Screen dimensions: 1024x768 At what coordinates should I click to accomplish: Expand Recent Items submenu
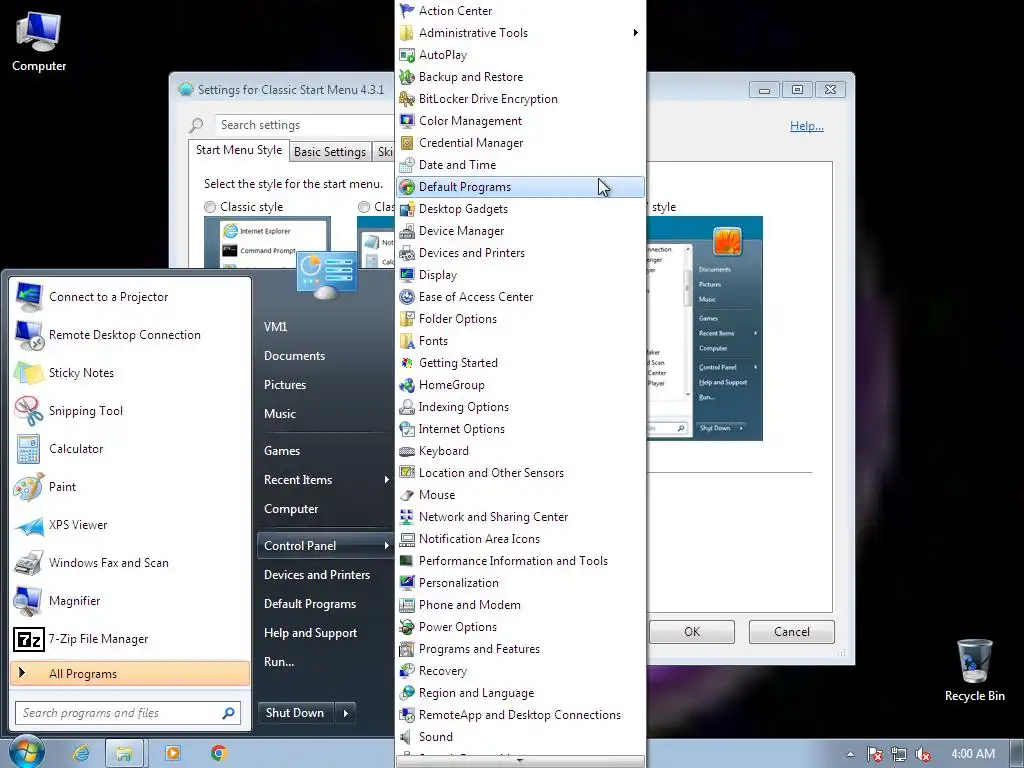click(326, 480)
